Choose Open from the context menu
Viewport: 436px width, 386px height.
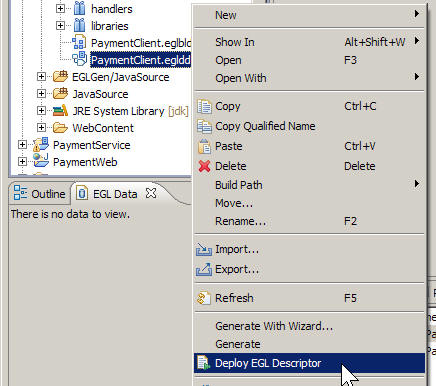pyautogui.click(x=310, y=60)
